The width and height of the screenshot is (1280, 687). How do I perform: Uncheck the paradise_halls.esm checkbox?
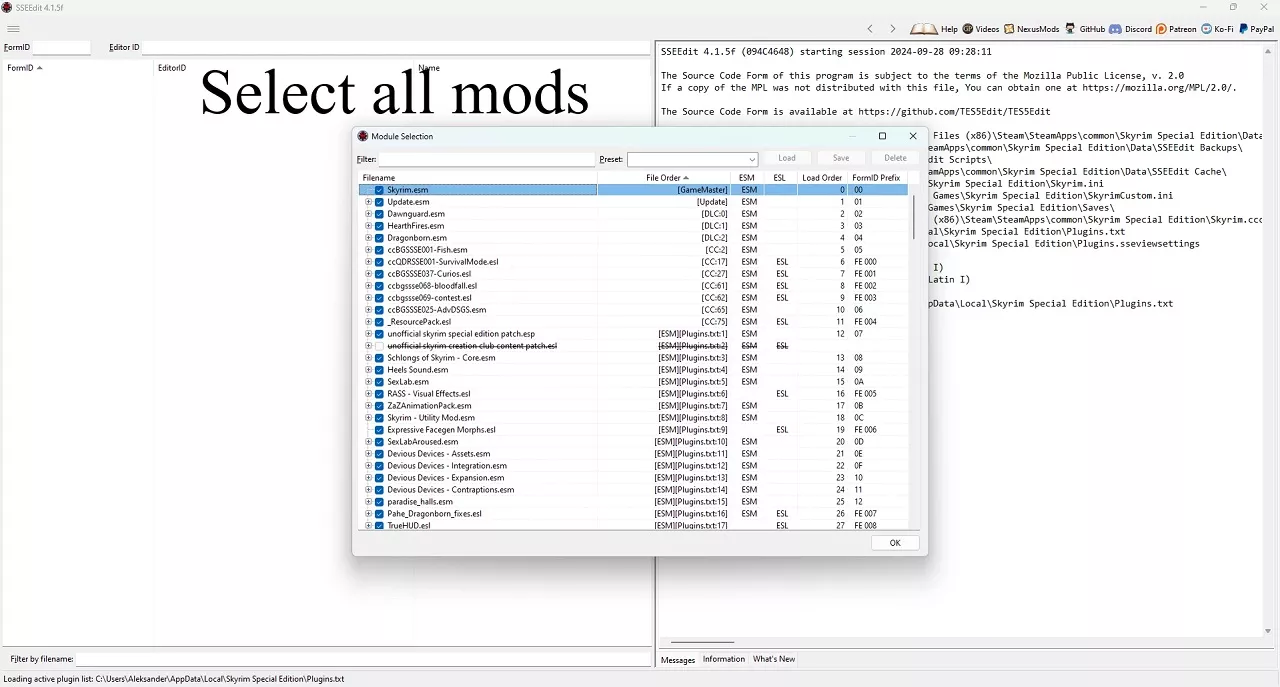379,502
